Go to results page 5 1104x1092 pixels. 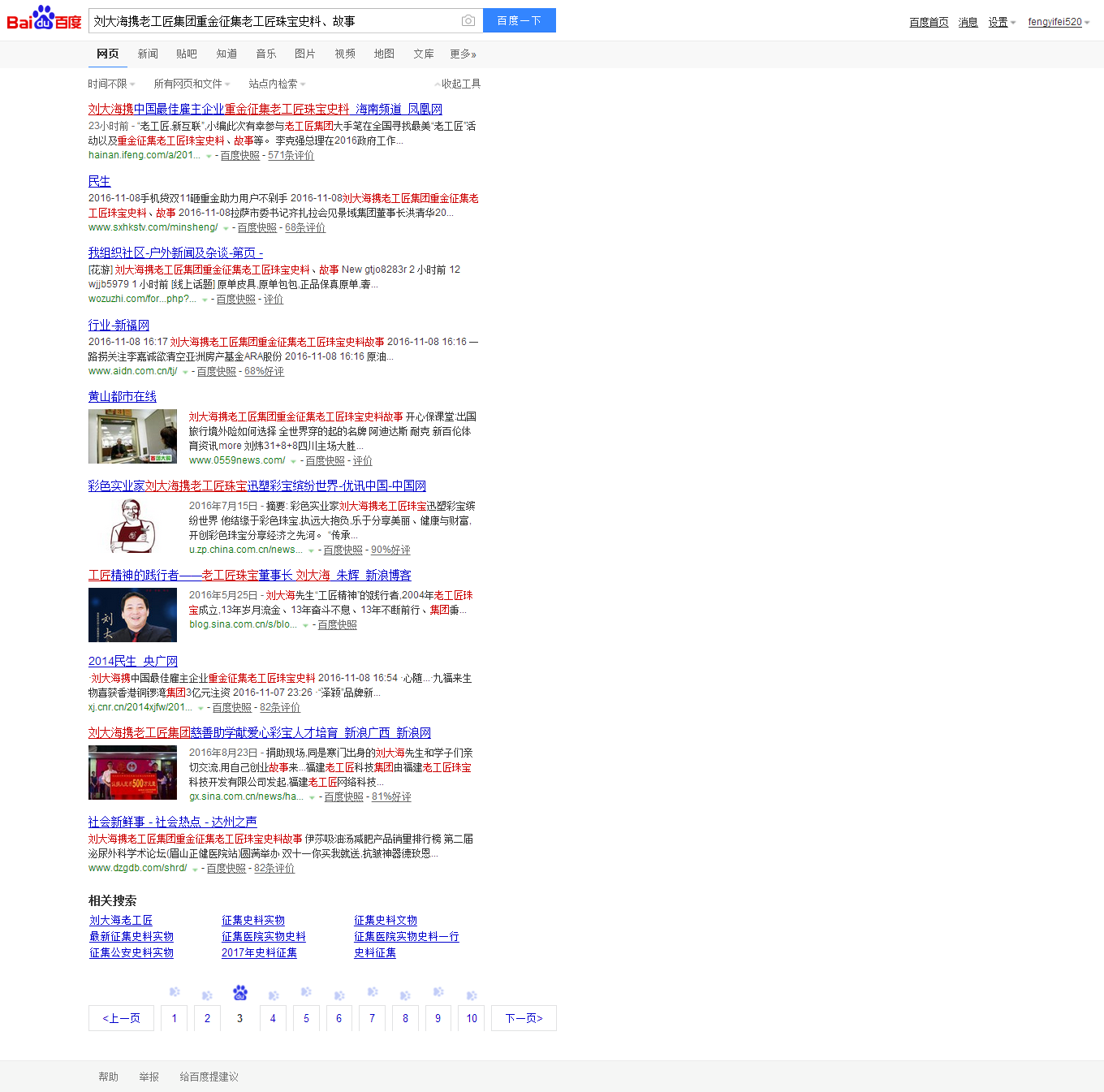[x=306, y=1018]
